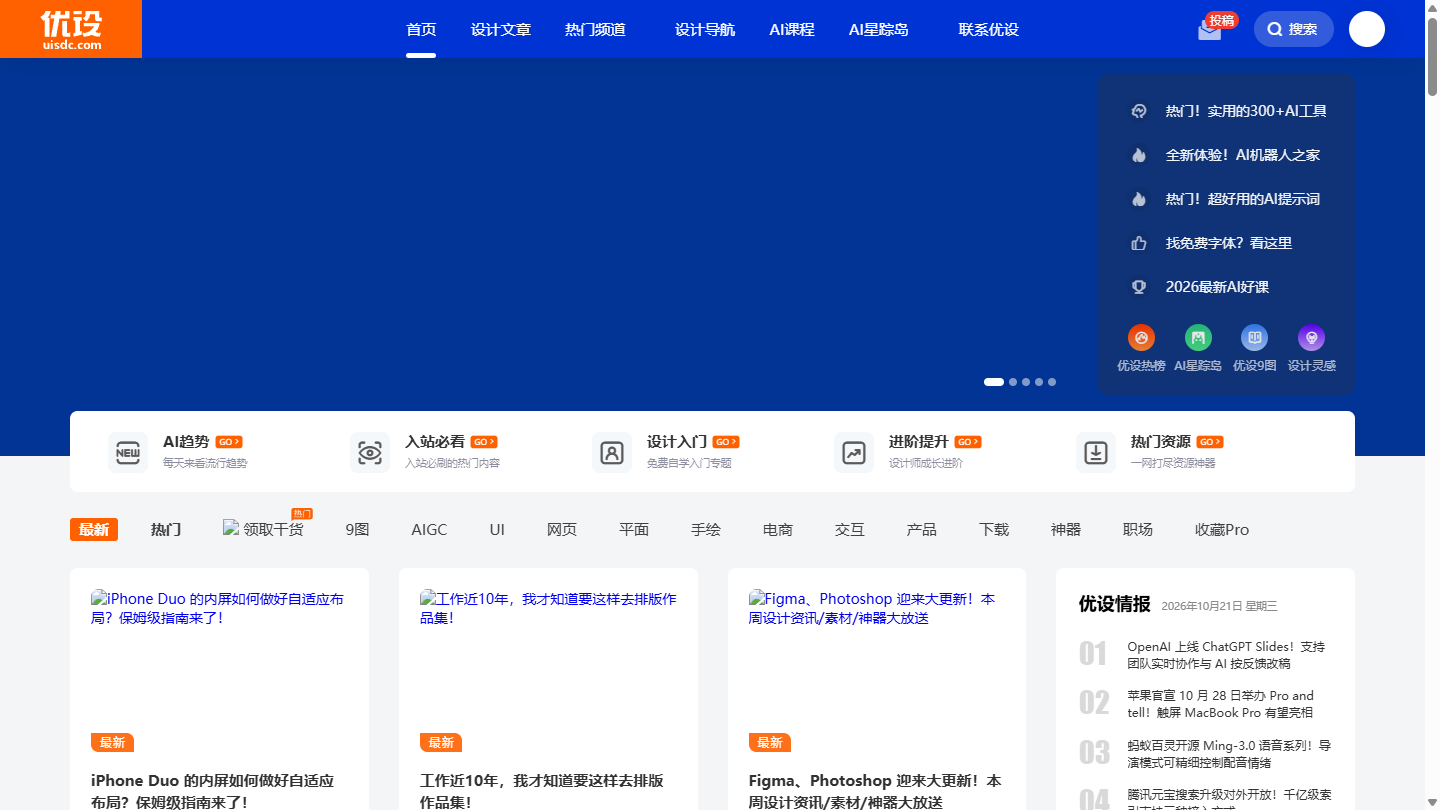This screenshot has height=810, width=1440.
Task: Open 优设热榜 orange round icon
Action: point(1141,338)
